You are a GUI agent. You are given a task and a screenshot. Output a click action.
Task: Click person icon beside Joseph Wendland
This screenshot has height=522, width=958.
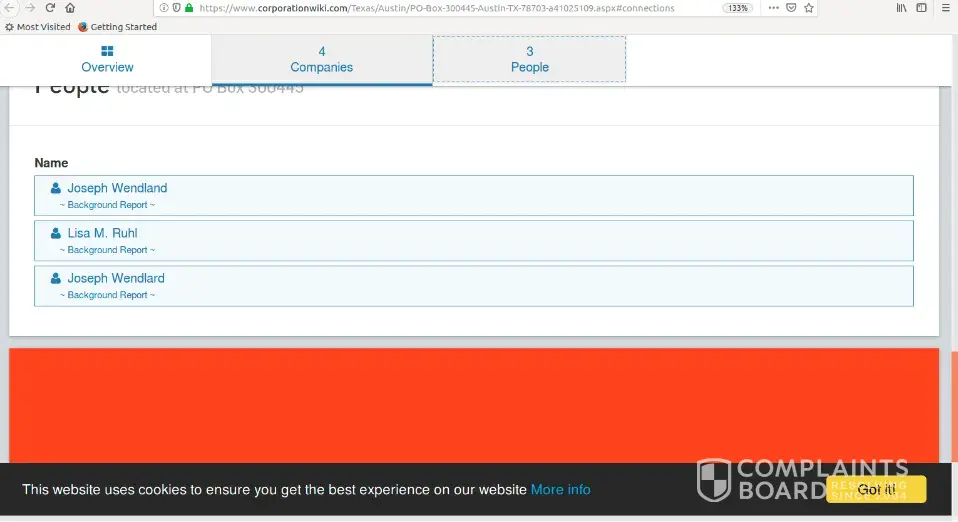click(56, 188)
